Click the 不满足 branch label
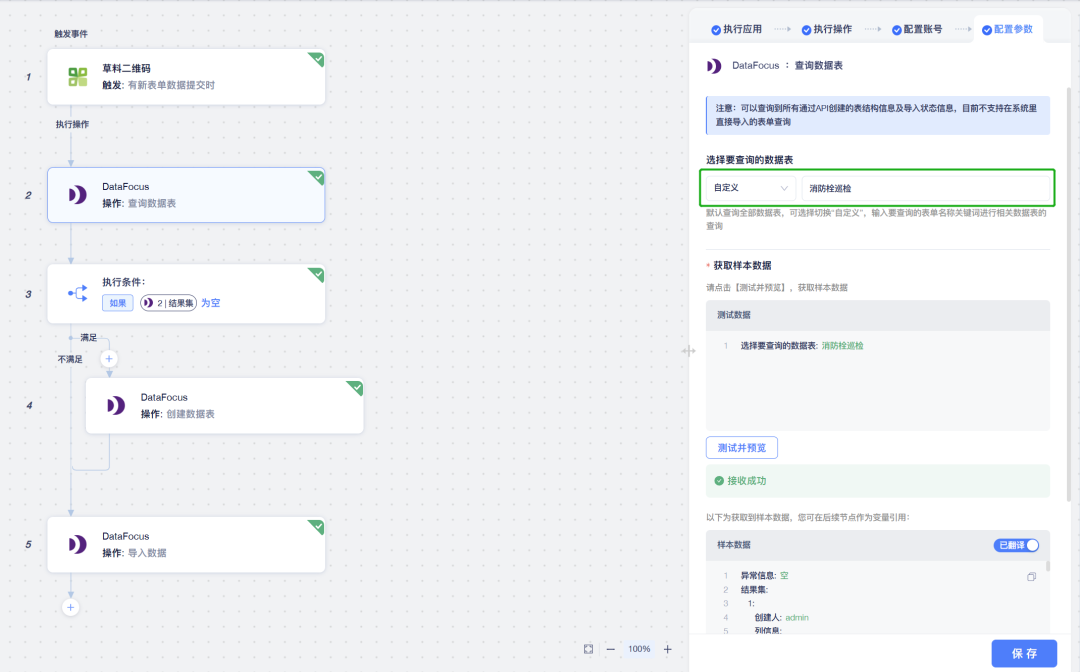Image resolution: width=1080 pixels, height=672 pixels. point(70,359)
